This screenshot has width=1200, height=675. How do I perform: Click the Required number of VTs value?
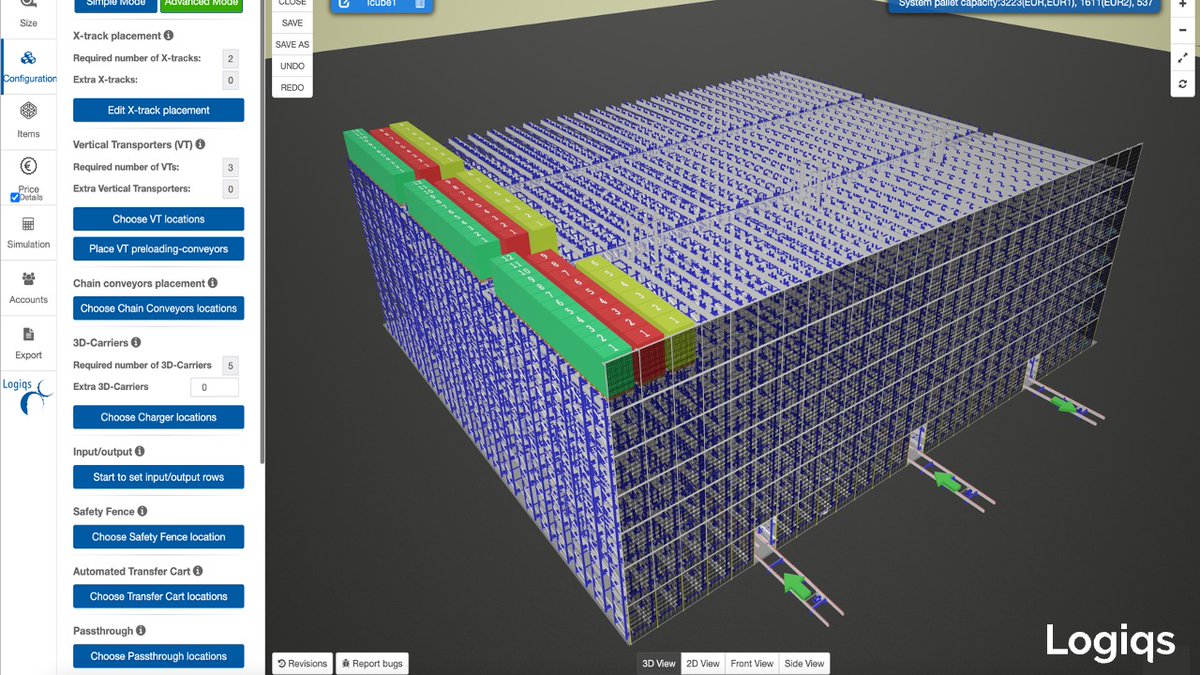click(x=231, y=168)
